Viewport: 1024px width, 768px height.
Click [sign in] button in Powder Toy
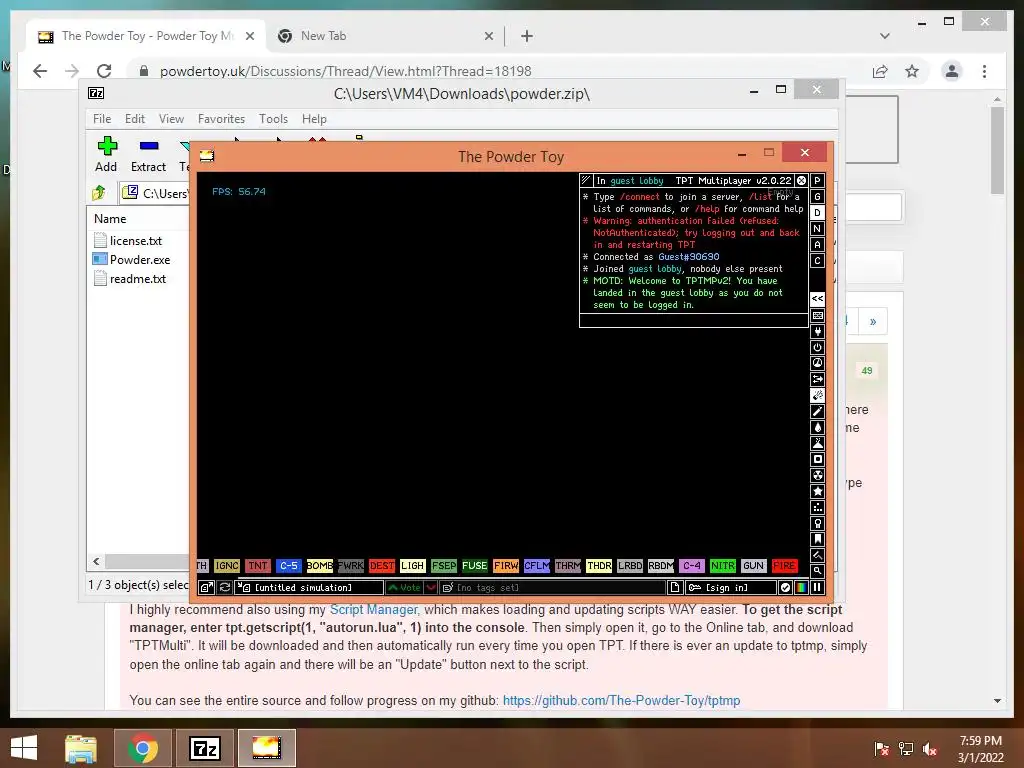click(731, 587)
